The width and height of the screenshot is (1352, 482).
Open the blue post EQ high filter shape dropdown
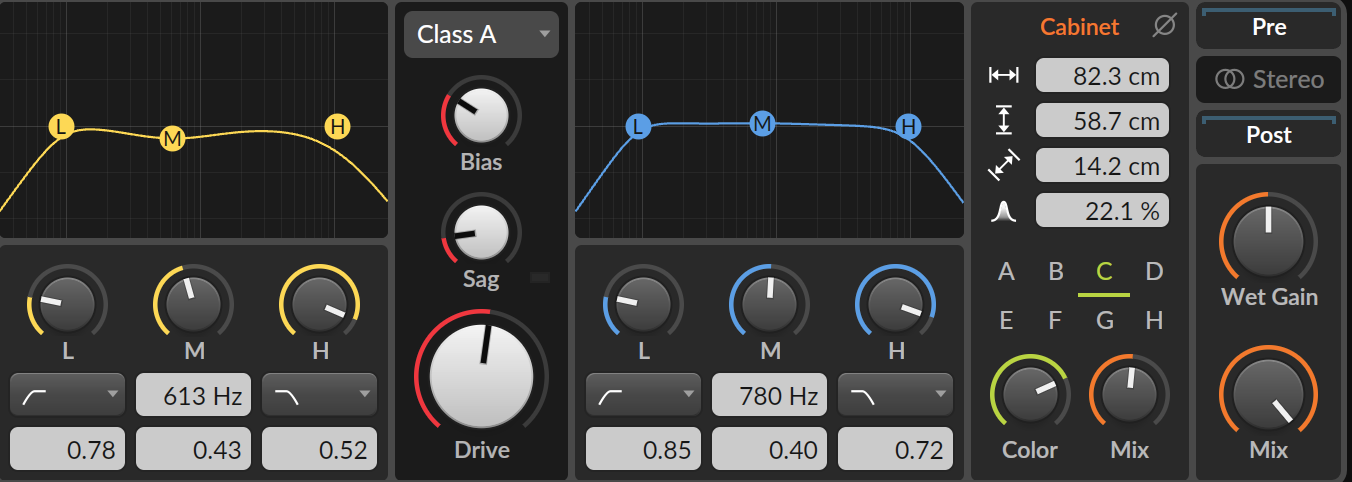[x=896, y=395]
